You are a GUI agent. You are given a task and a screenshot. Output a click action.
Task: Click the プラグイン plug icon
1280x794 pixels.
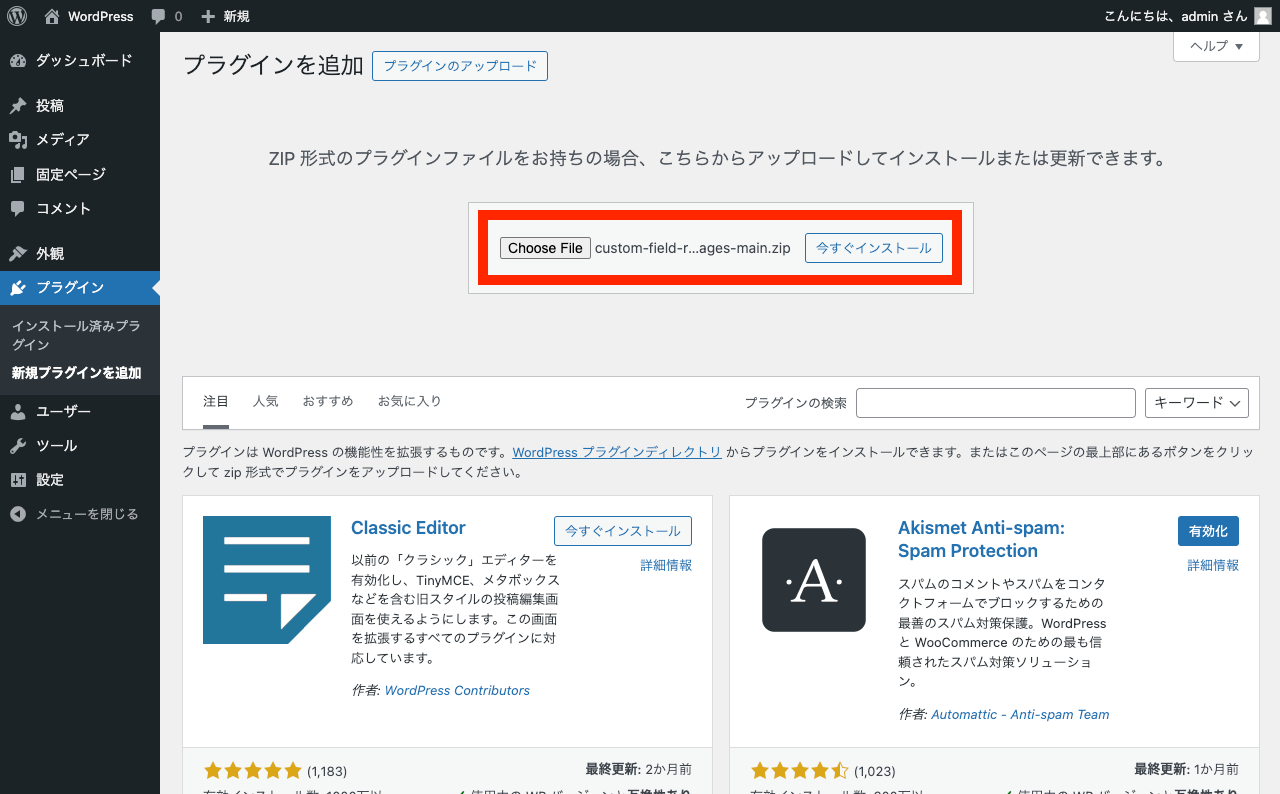coord(18,288)
